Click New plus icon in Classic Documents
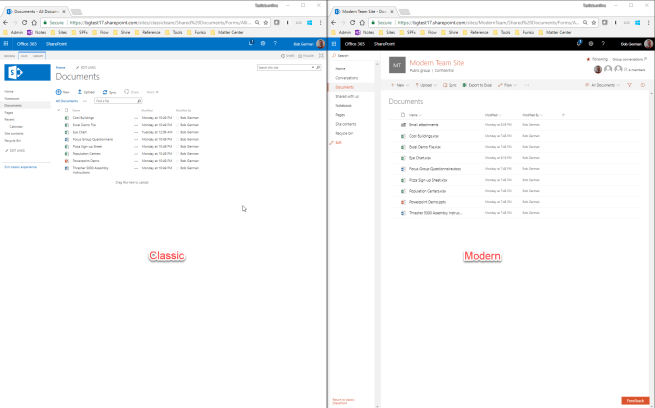This screenshot has height=408, width=655. 58,92
